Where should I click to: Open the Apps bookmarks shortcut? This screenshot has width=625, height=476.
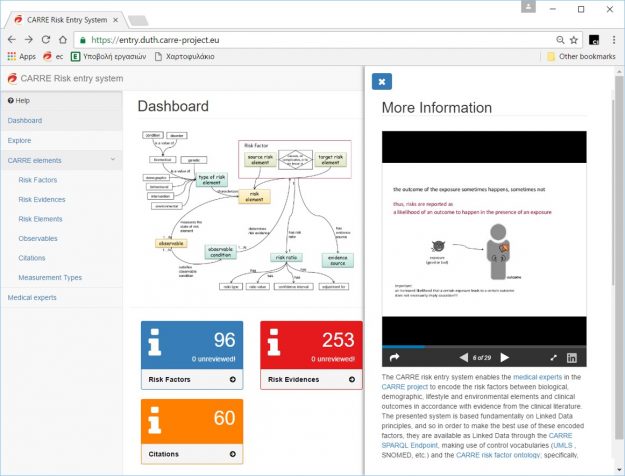tap(22, 57)
